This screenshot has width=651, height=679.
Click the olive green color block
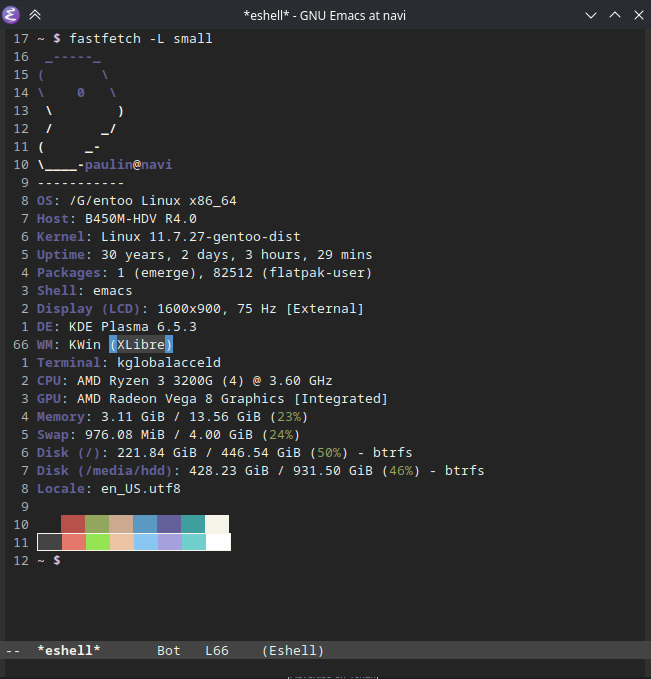coord(97,524)
